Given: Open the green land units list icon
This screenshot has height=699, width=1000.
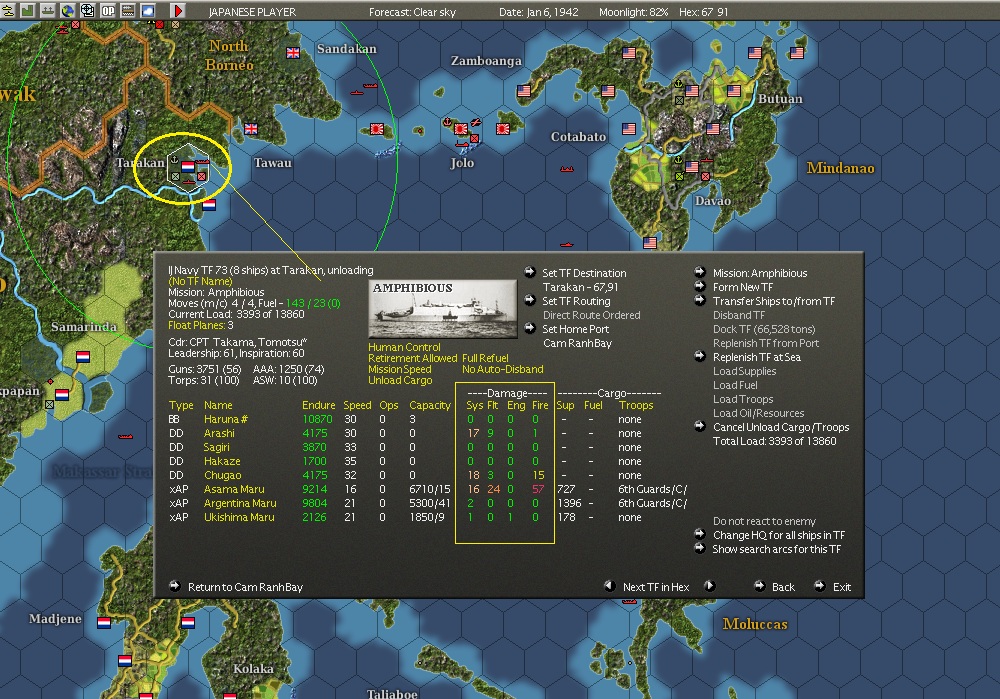Looking at the screenshot, I should tap(27, 10).
